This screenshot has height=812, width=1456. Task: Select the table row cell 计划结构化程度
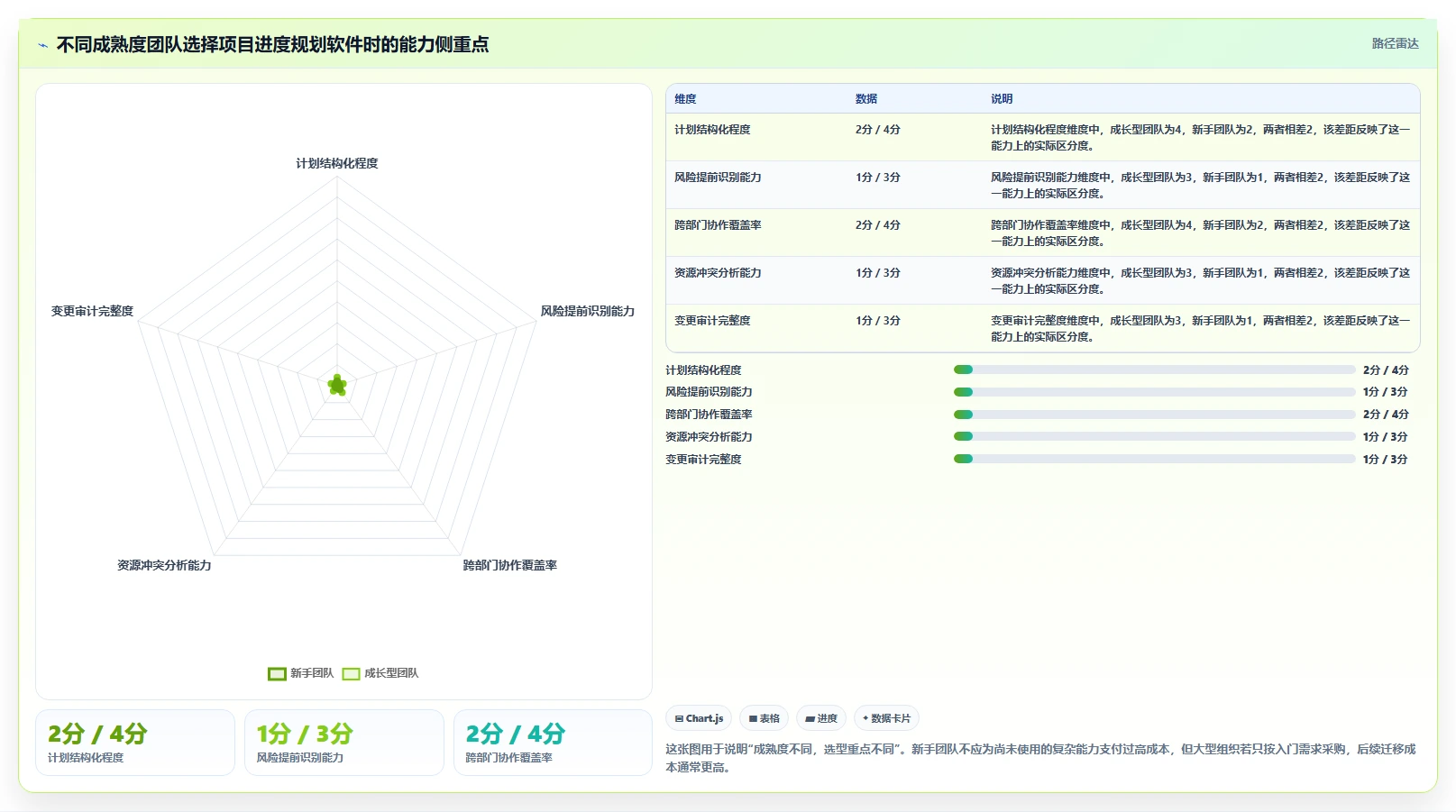pos(712,130)
